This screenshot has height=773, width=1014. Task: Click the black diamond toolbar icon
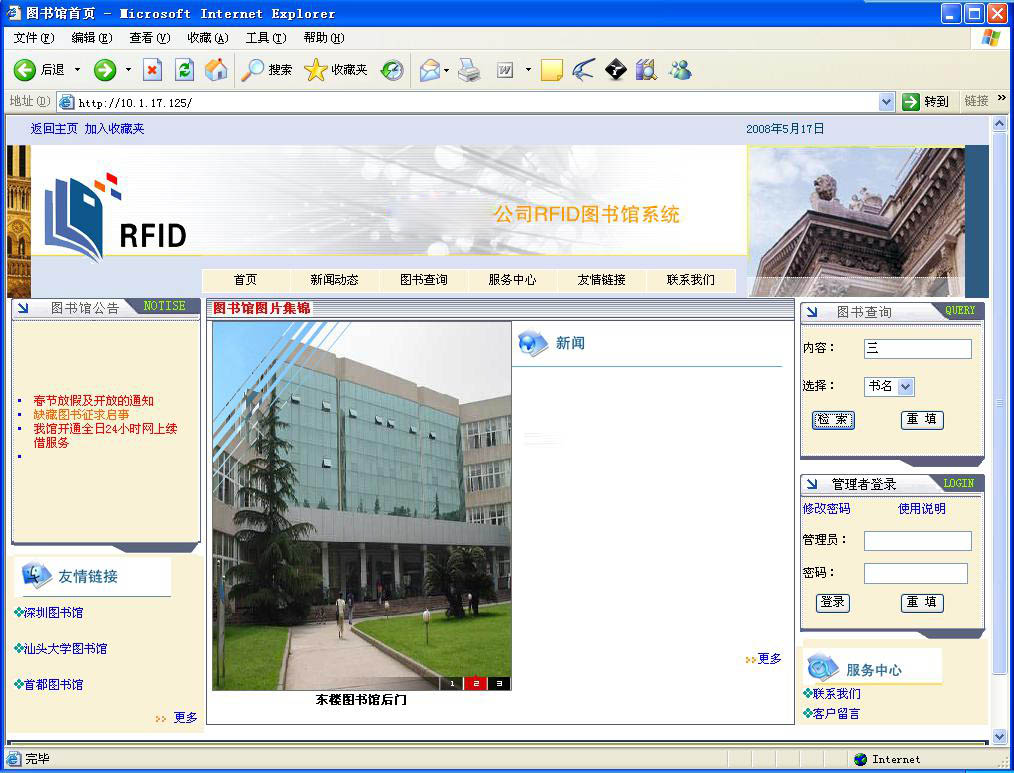(x=616, y=69)
